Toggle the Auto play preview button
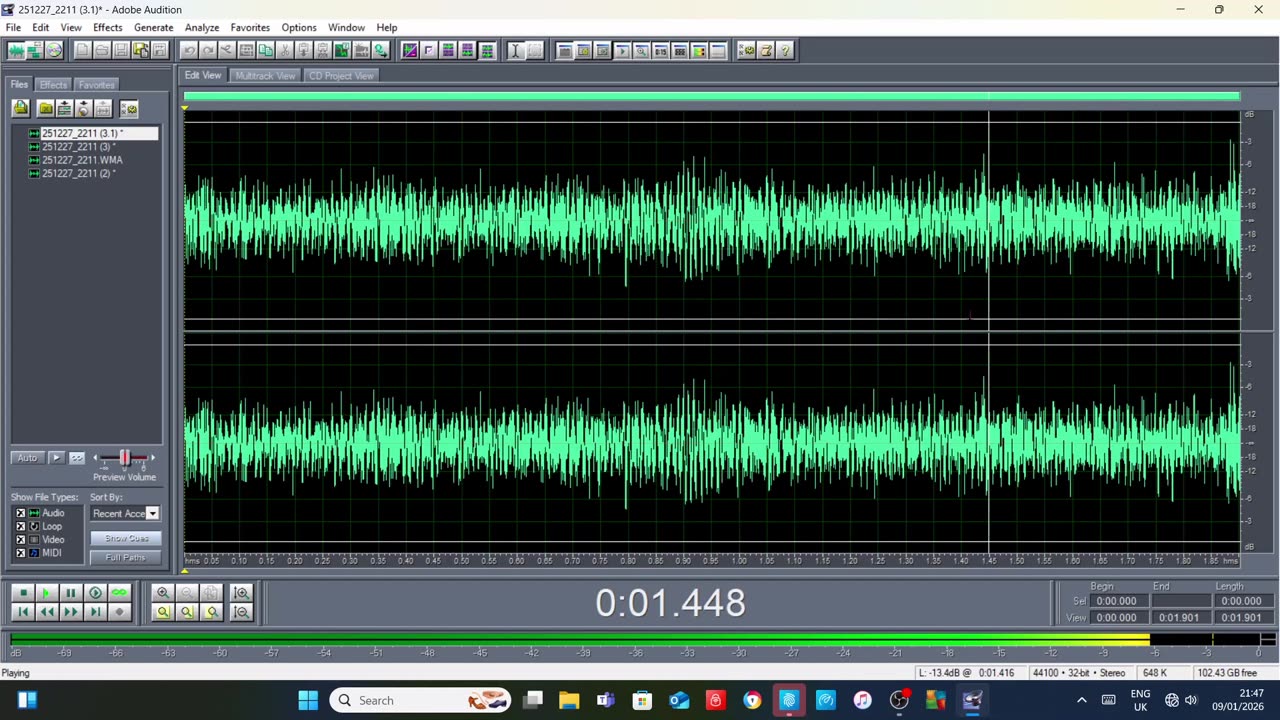 coord(27,458)
